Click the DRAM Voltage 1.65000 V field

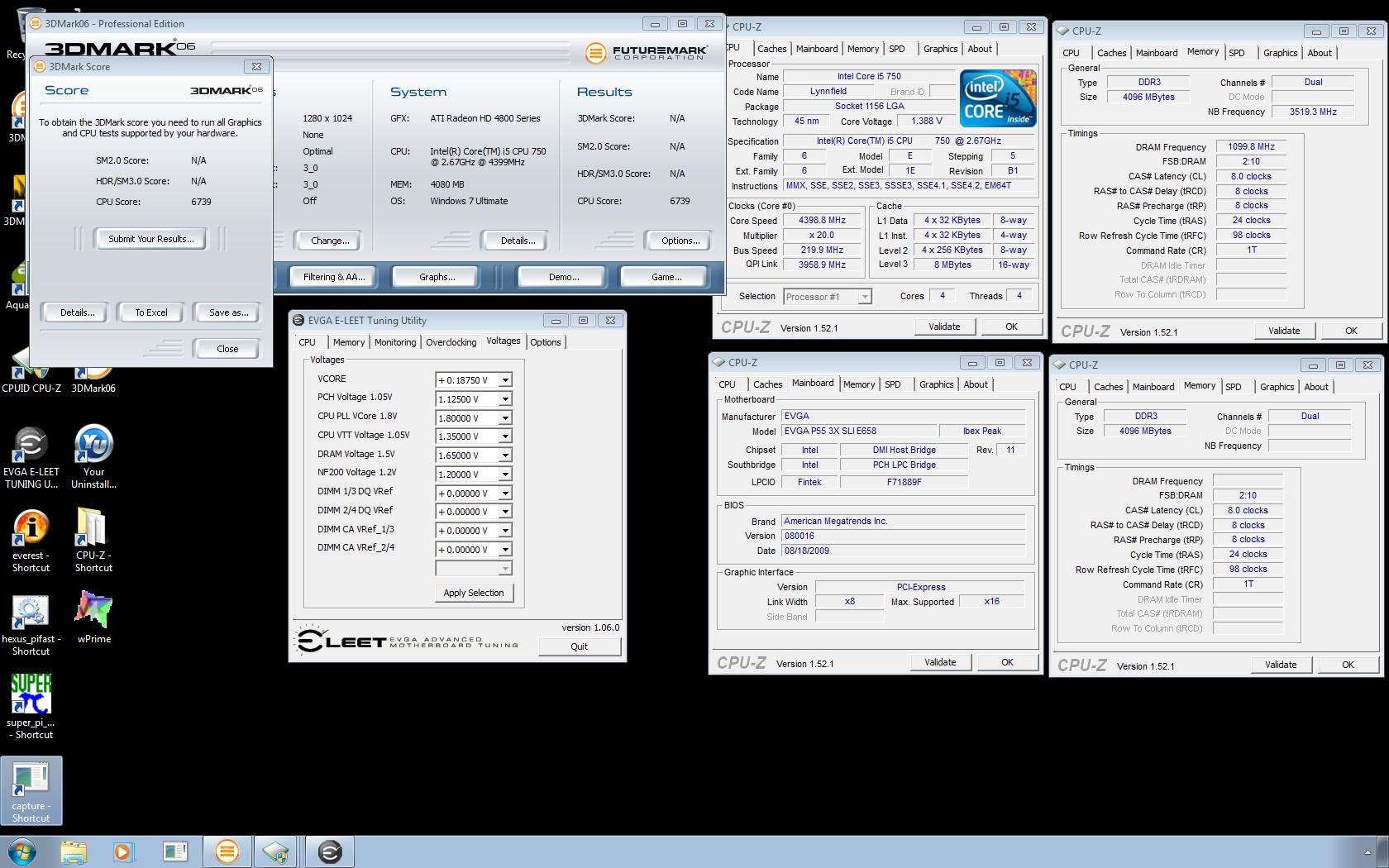(x=467, y=455)
